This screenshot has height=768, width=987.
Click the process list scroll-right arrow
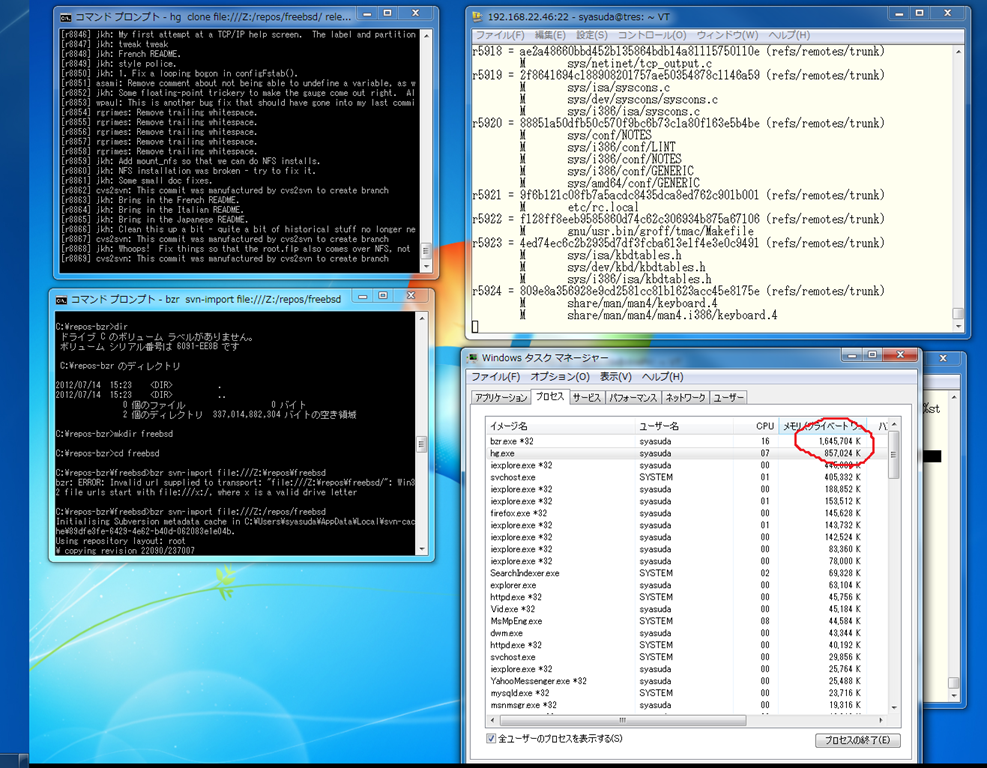(881, 720)
